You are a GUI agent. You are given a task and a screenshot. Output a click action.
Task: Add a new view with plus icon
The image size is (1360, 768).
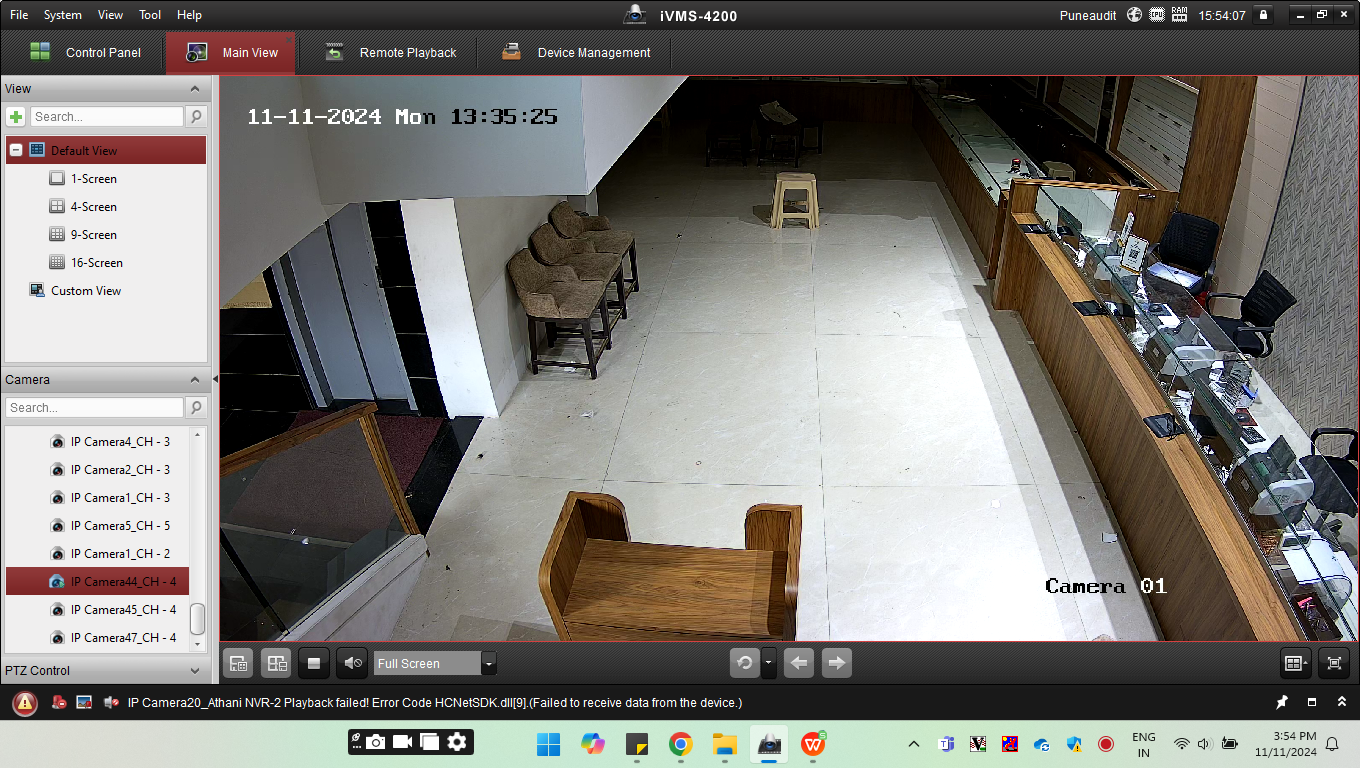click(16, 117)
